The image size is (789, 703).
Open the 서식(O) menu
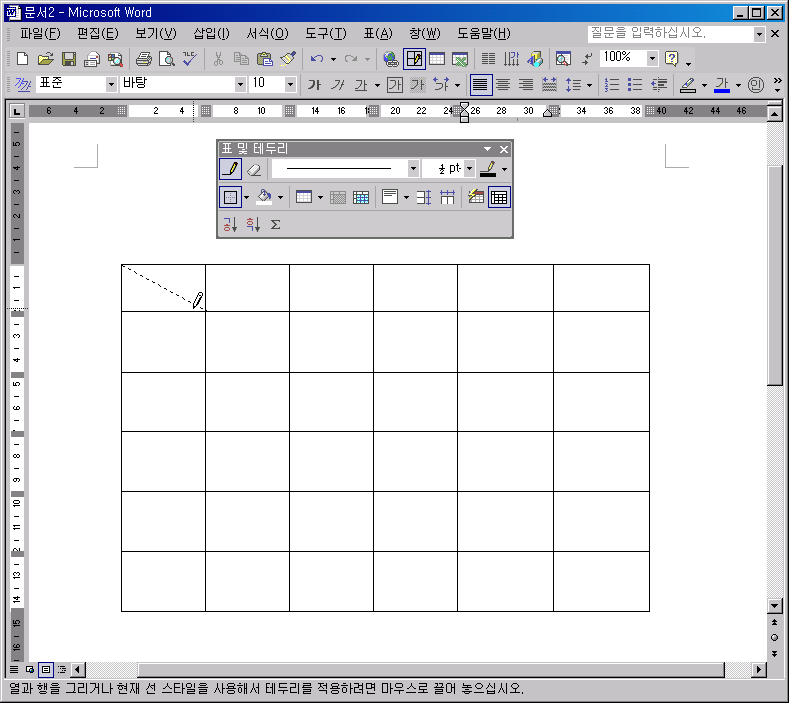click(x=268, y=33)
